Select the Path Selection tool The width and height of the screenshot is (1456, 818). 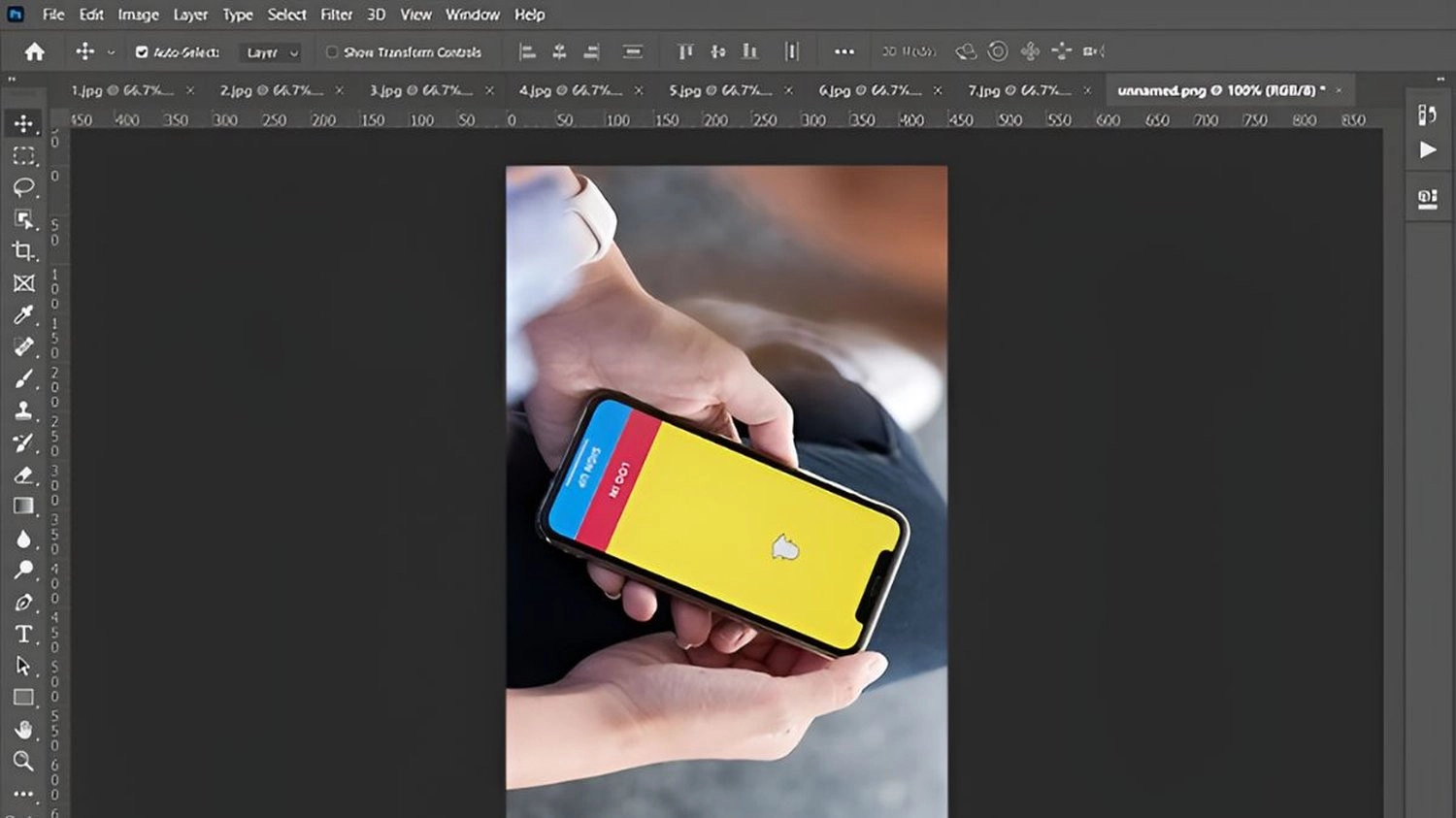tap(24, 666)
